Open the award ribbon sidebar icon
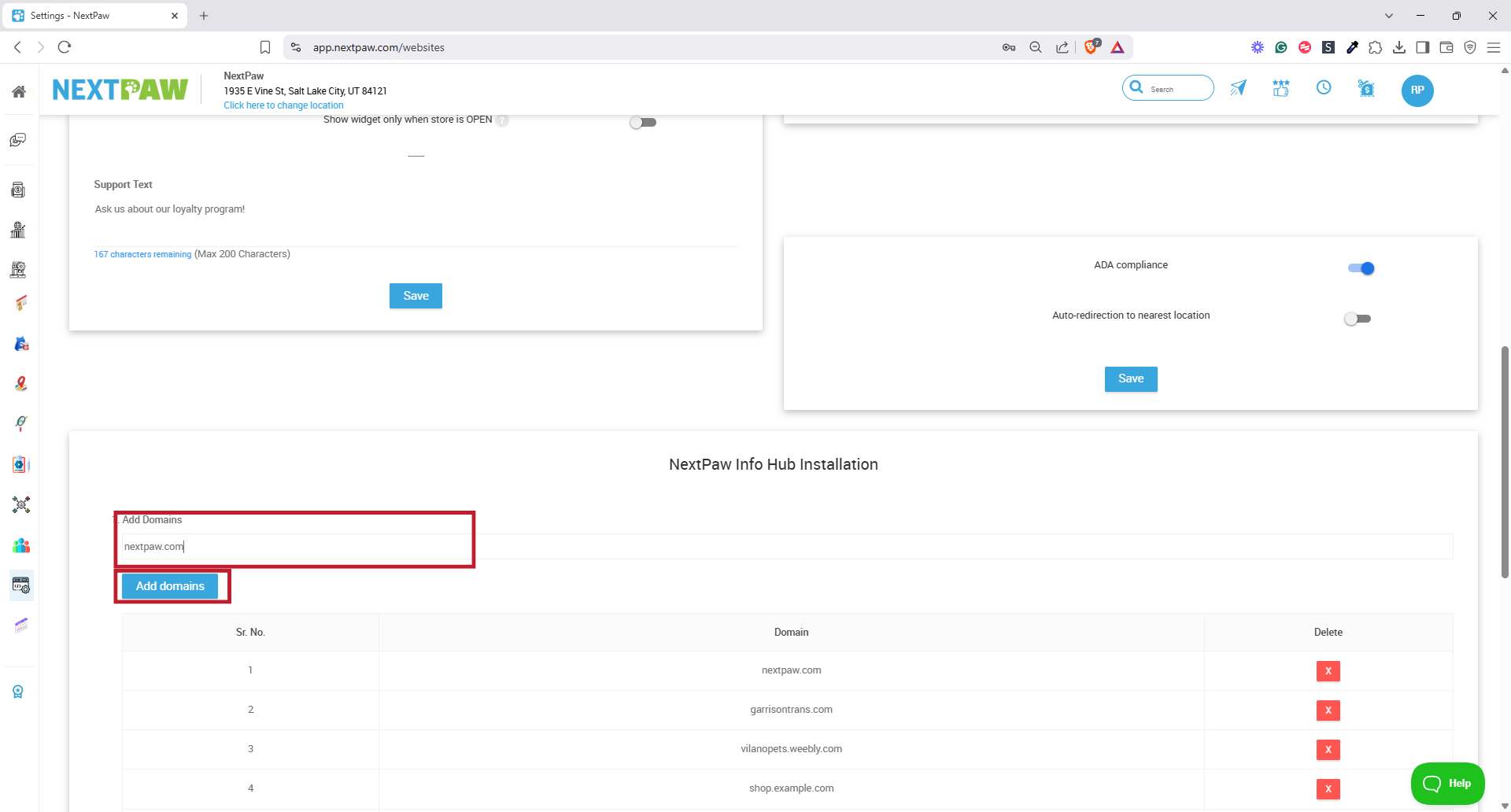This screenshot has width=1511, height=812. (x=18, y=692)
